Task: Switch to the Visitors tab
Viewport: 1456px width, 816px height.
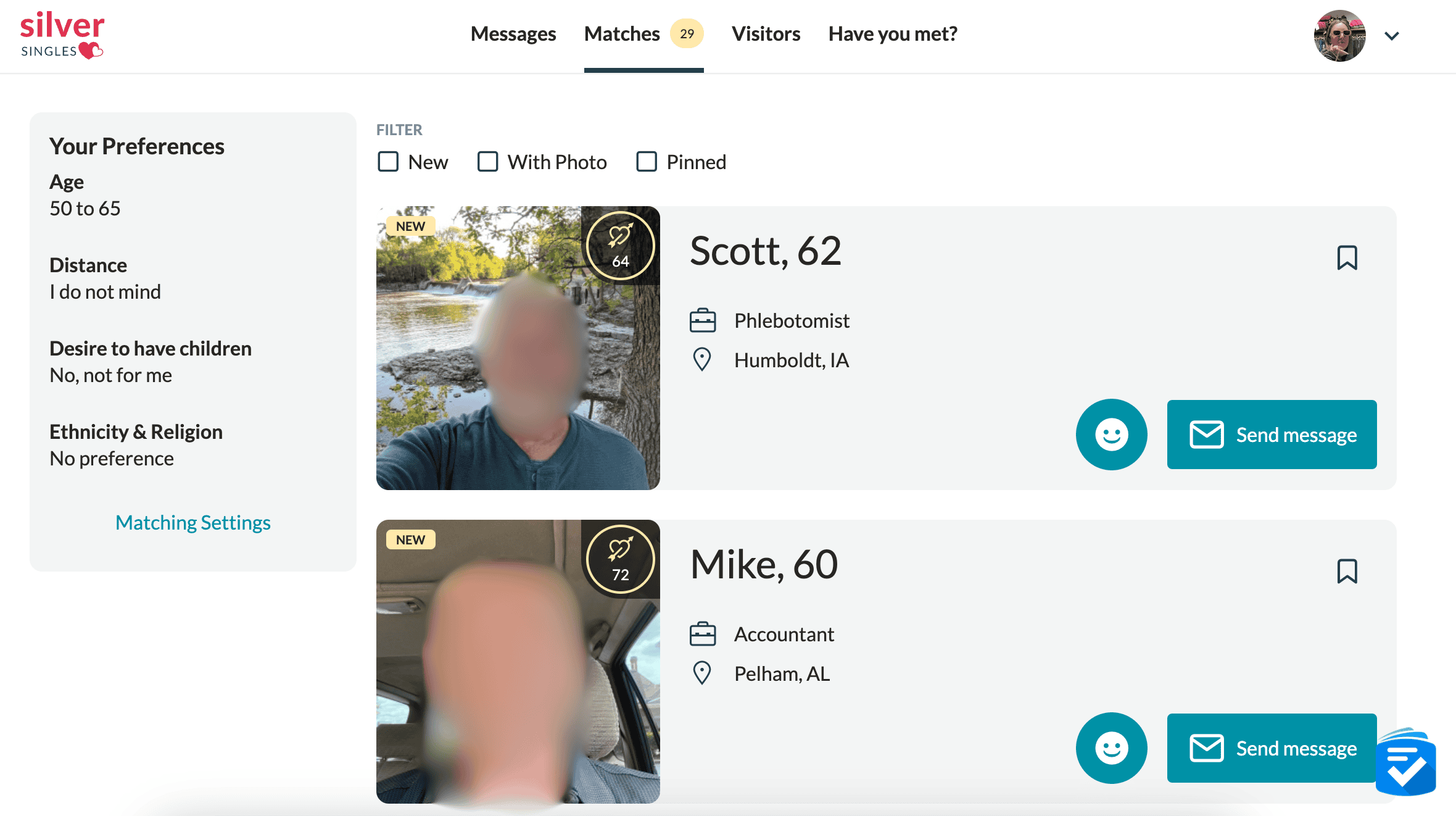Action: coord(765,33)
